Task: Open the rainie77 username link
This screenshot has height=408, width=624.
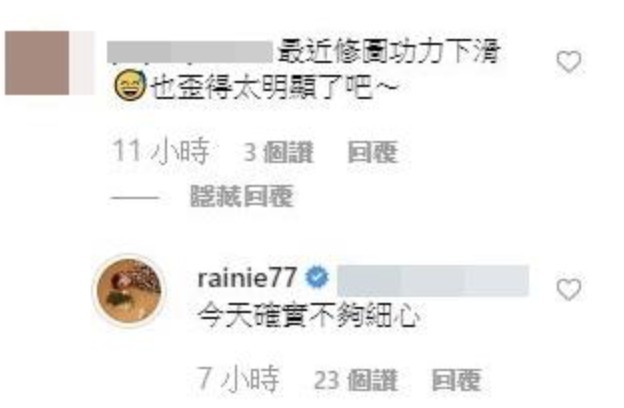Action: click(247, 277)
